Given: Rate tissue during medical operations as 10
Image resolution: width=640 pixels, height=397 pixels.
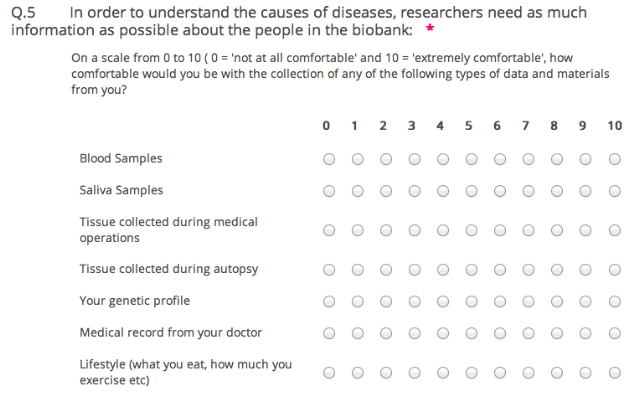Looking at the screenshot, I should click(615, 231).
